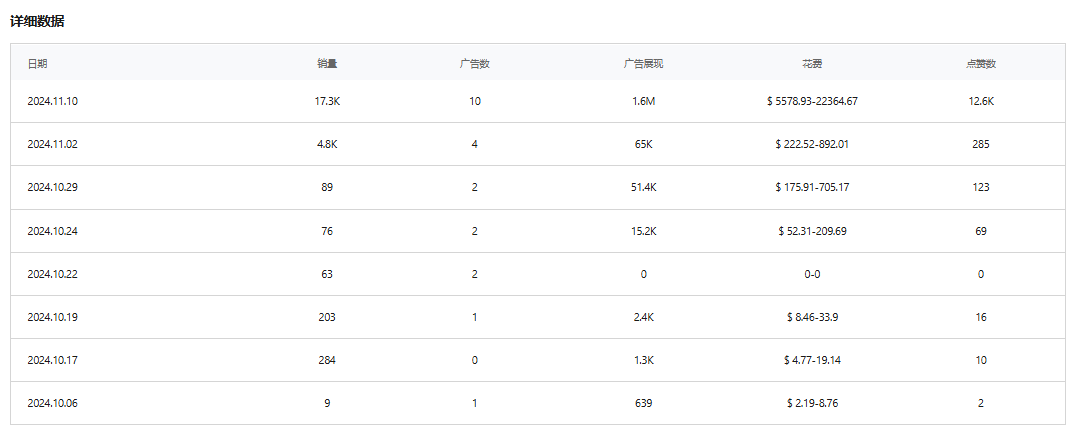Viewport: 1076px width, 430px height.
Task: Click the 1.6M ad impressions value
Action: click(643, 101)
